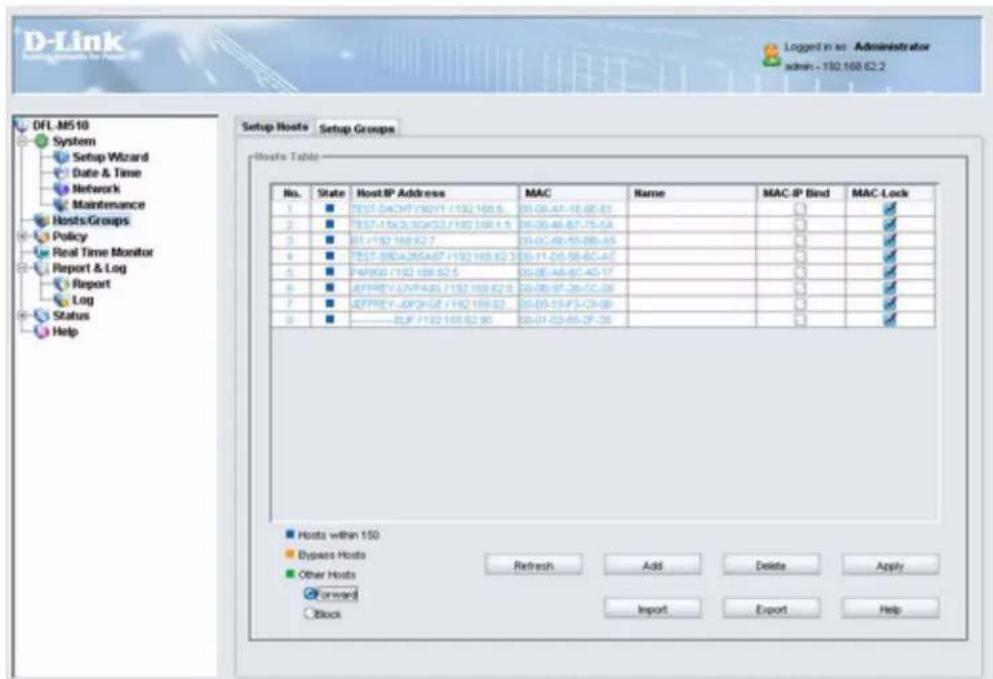Click the Export button
The height and width of the screenshot is (679, 993).
point(771,609)
